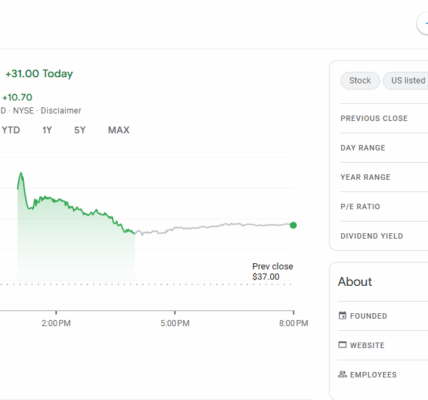Open the Disclaimer link
Screen dimensions: 428x400
pyautogui.click(x=61, y=111)
